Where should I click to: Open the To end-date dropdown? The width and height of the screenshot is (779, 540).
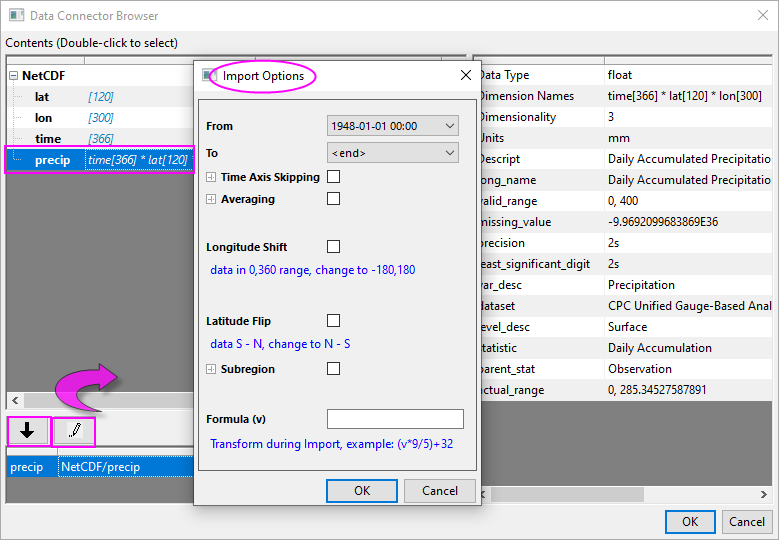pos(392,153)
